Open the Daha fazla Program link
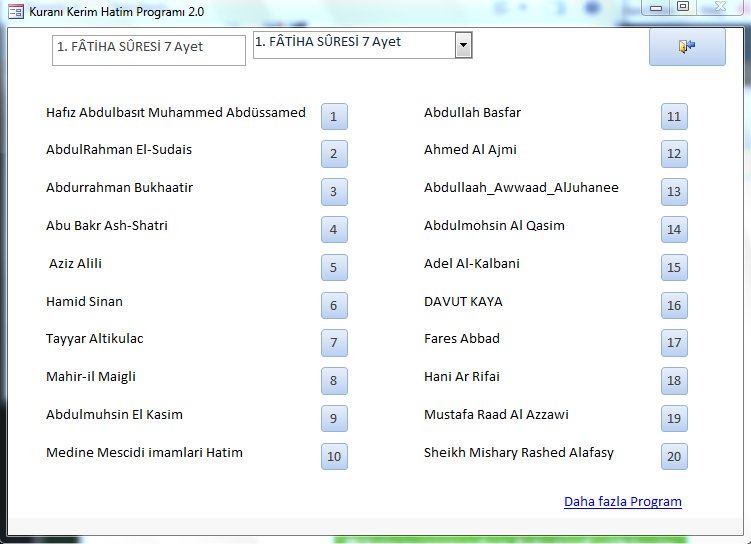751x544 pixels. tap(622, 502)
